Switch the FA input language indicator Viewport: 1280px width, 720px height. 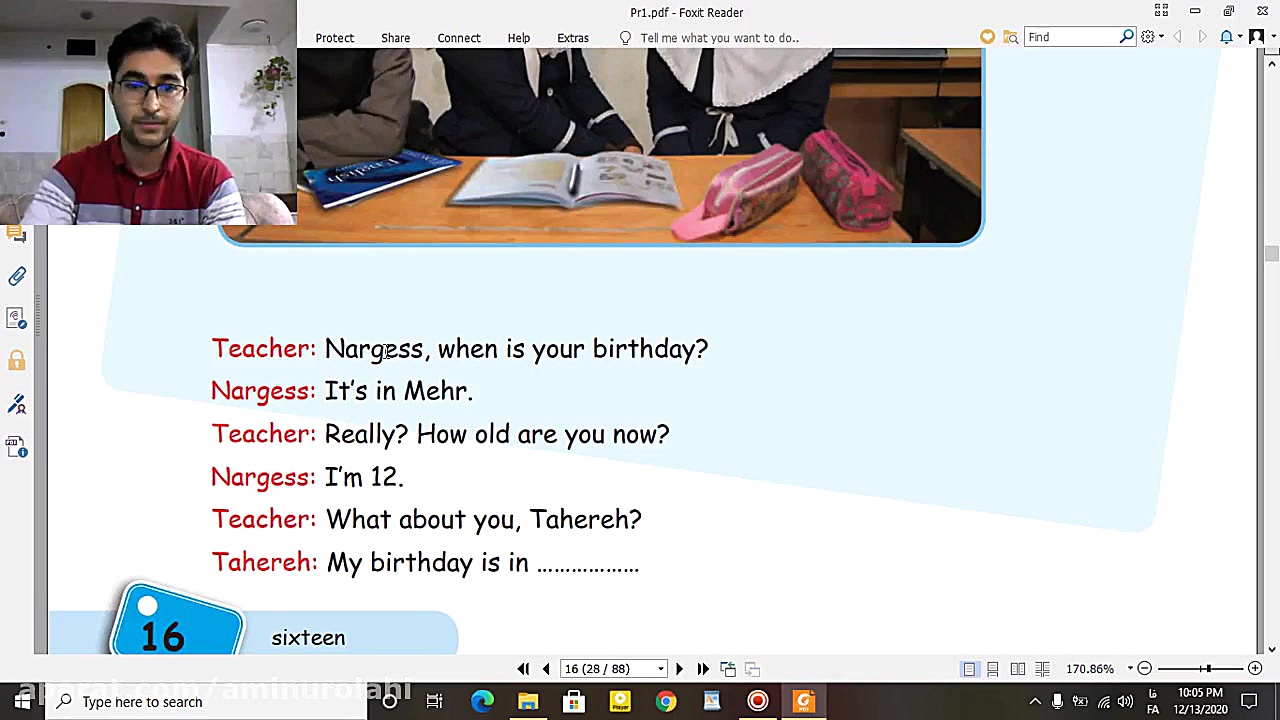point(1153,702)
